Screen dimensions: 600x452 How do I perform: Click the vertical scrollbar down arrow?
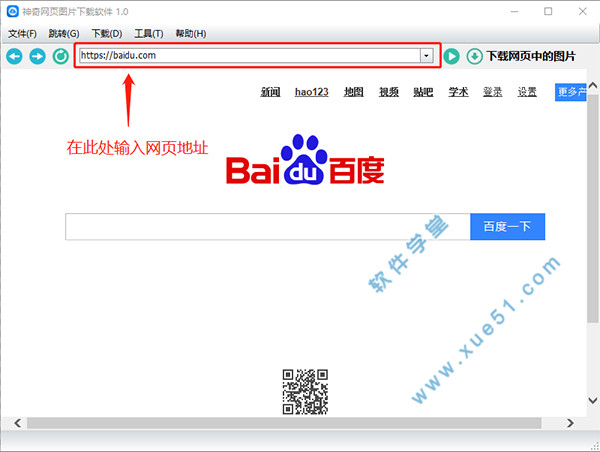click(593, 401)
